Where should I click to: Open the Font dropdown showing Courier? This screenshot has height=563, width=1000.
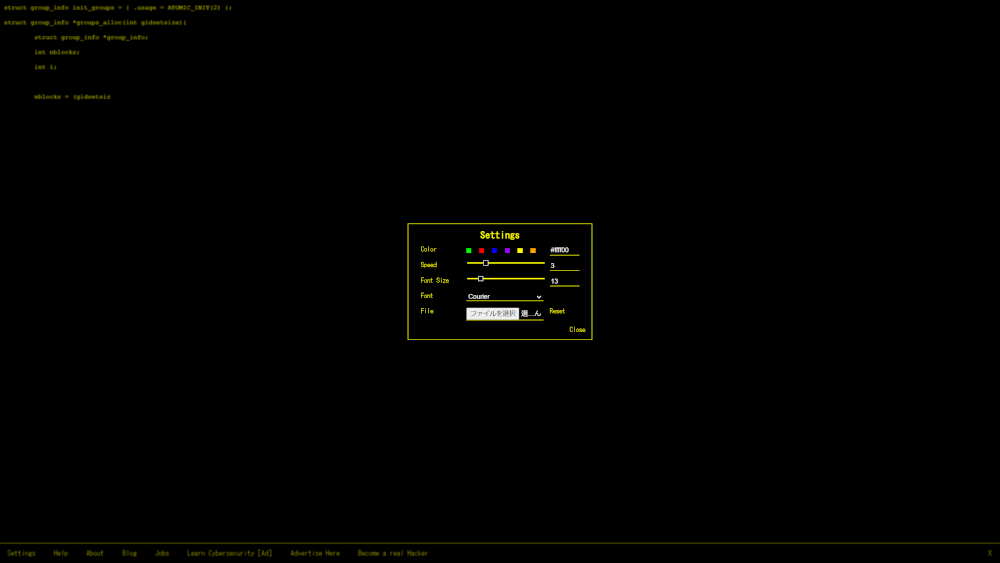[x=505, y=297]
